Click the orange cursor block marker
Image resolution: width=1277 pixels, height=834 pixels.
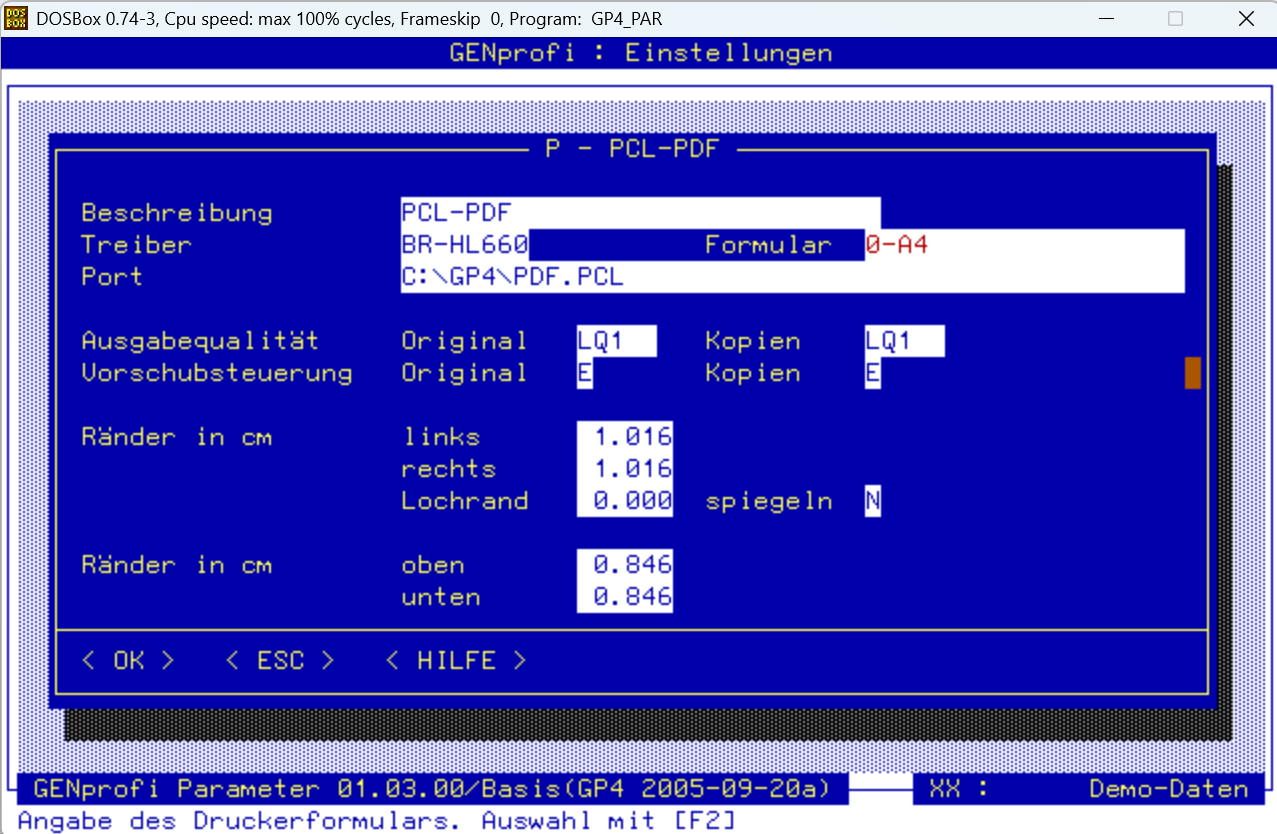[x=1192, y=373]
